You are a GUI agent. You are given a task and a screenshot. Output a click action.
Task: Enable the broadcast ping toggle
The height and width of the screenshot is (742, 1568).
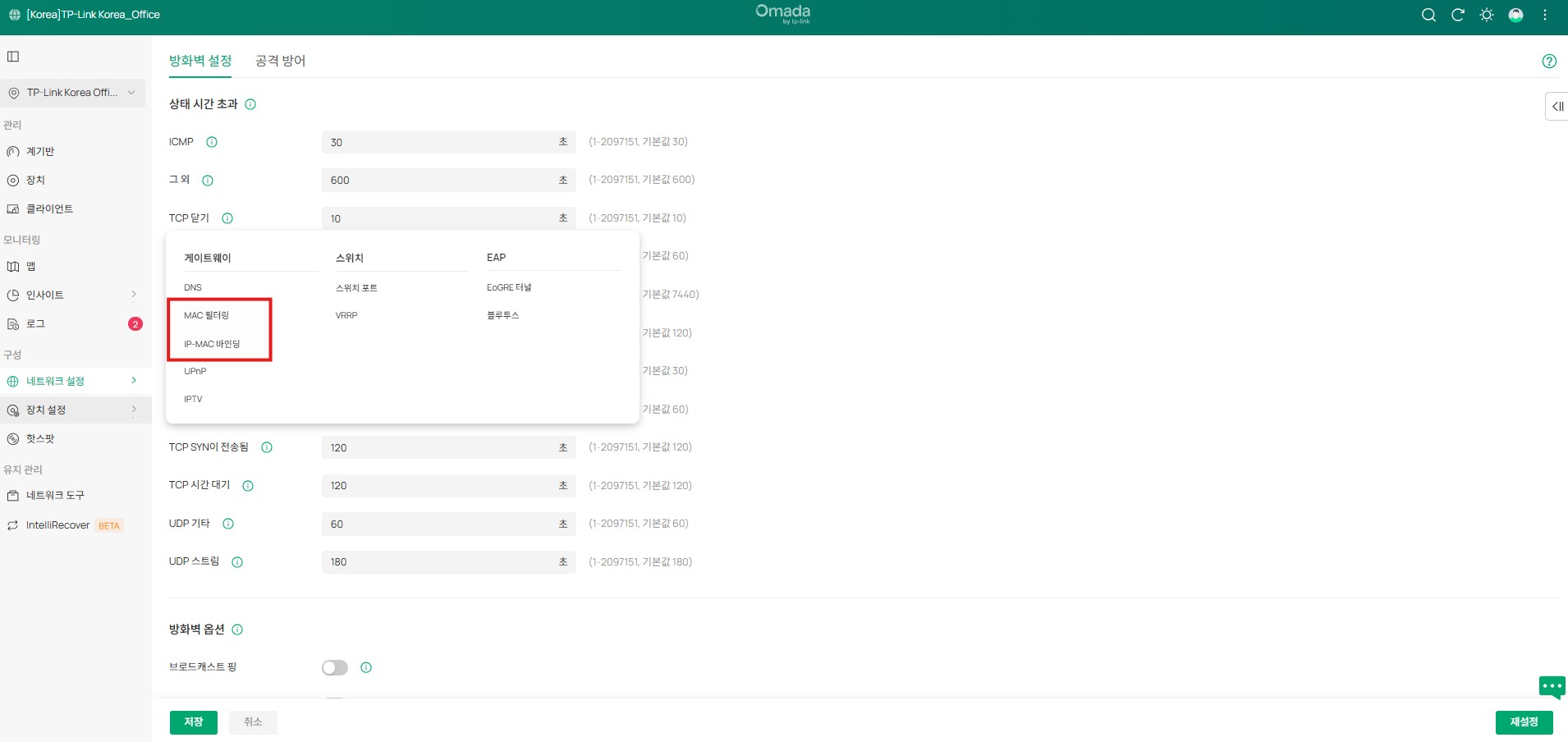335,667
